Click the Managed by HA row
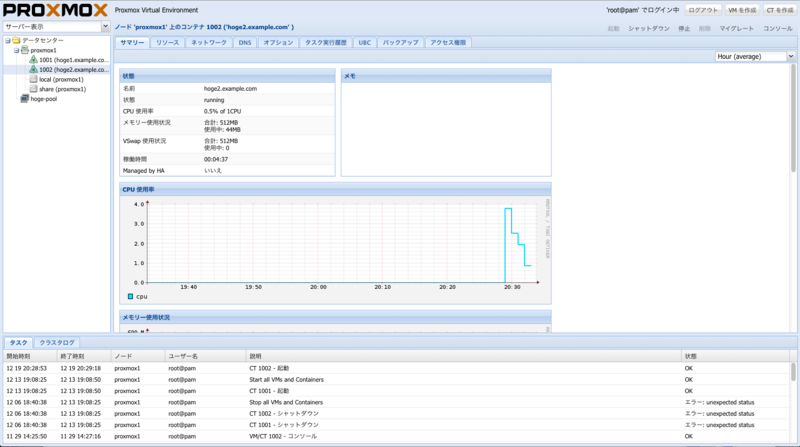The width and height of the screenshot is (800, 447). [228, 171]
